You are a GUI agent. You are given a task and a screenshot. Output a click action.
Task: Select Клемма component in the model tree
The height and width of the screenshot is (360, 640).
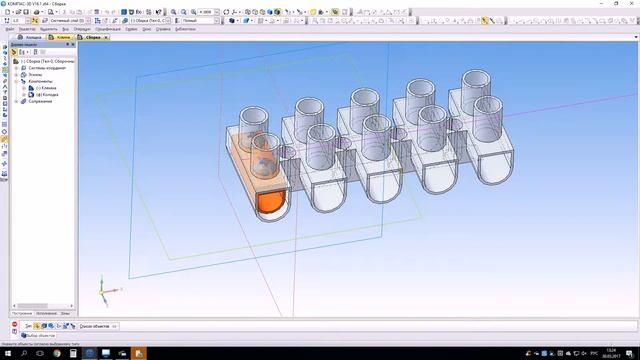[46, 88]
